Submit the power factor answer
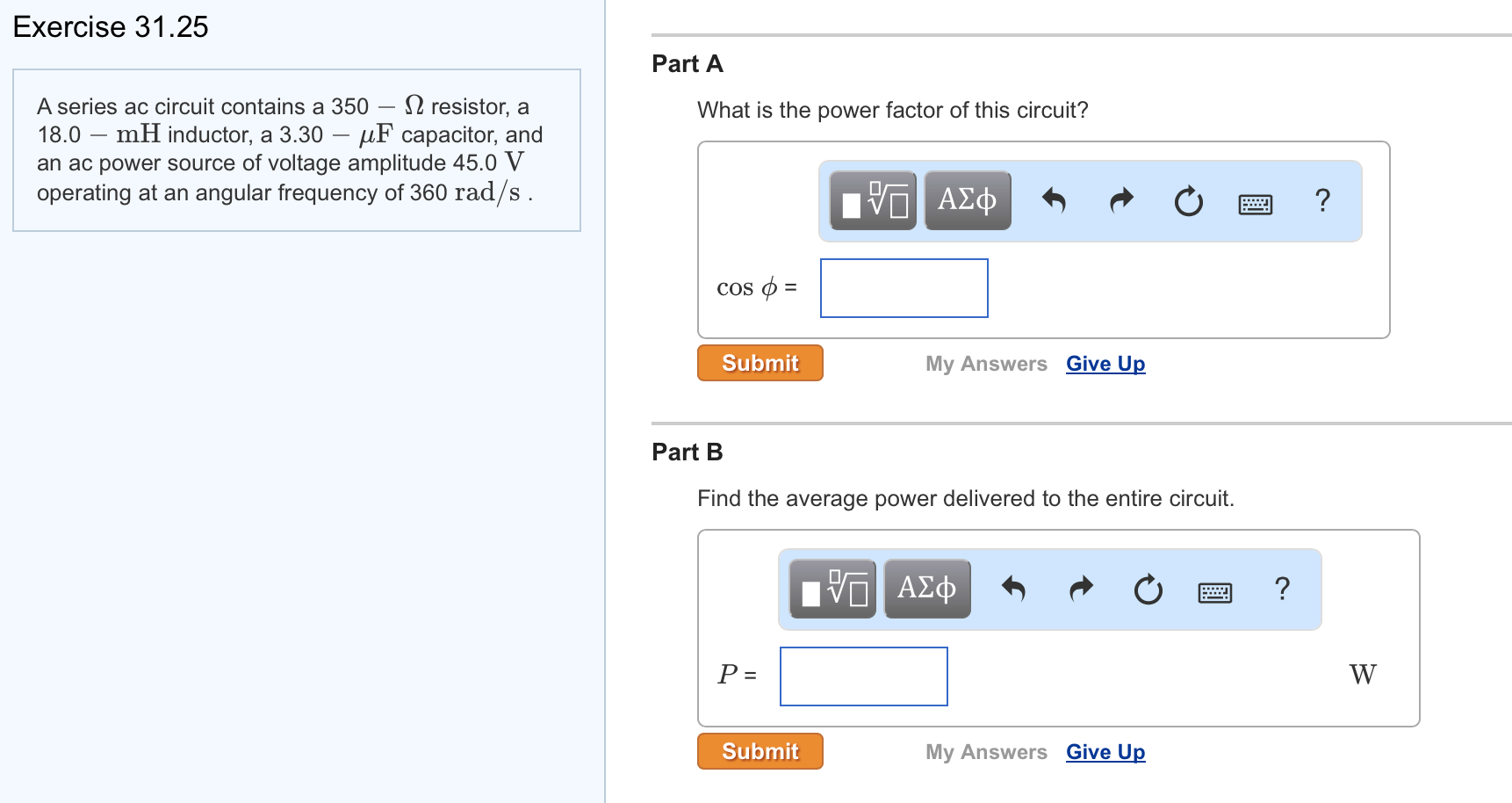Viewport: 1512px width, 803px height. point(759,362)
